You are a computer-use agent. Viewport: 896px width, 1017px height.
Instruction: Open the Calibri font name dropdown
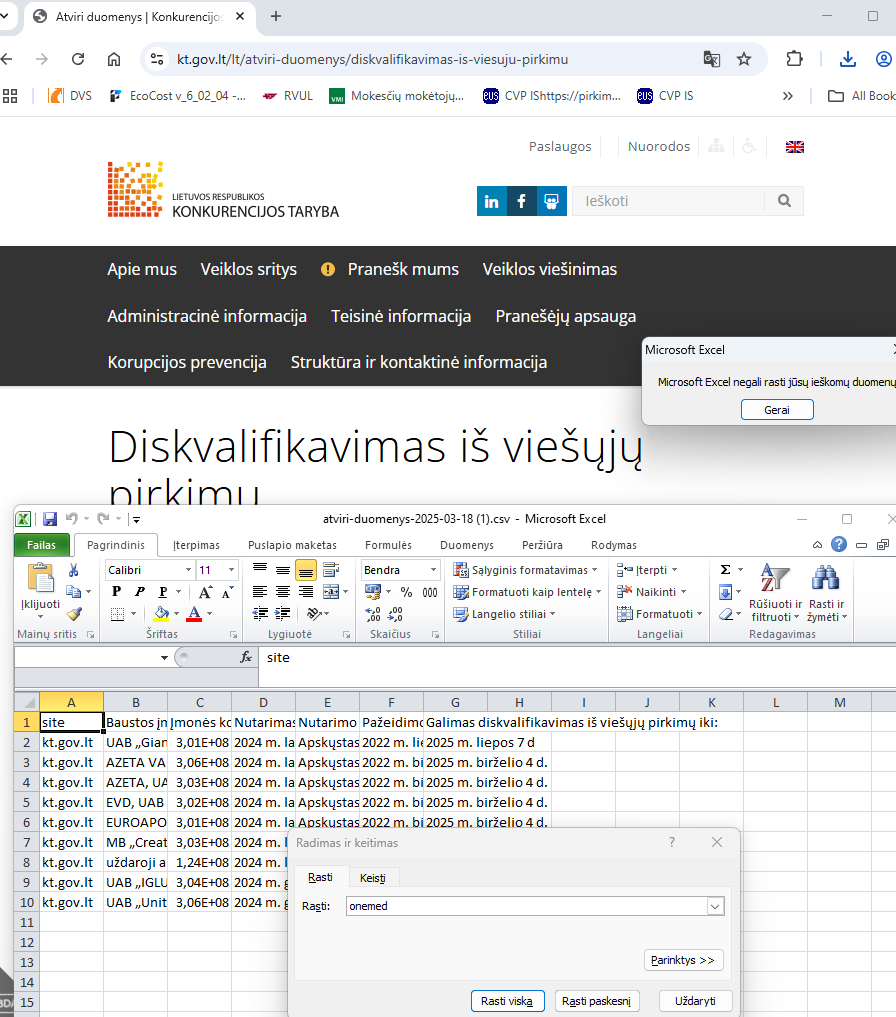coord(187,570)
